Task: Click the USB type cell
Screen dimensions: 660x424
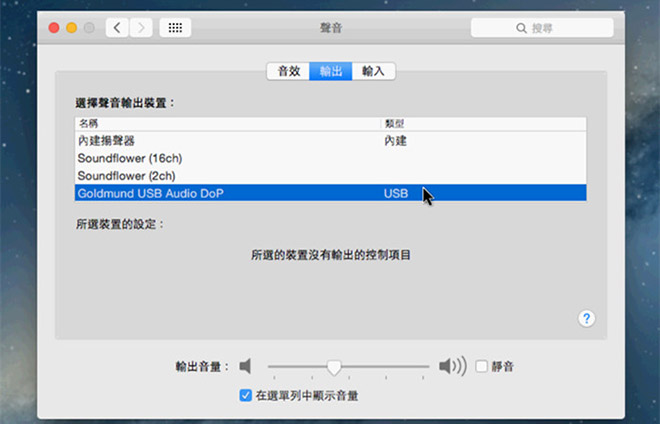Action: (x=396, y=193)
